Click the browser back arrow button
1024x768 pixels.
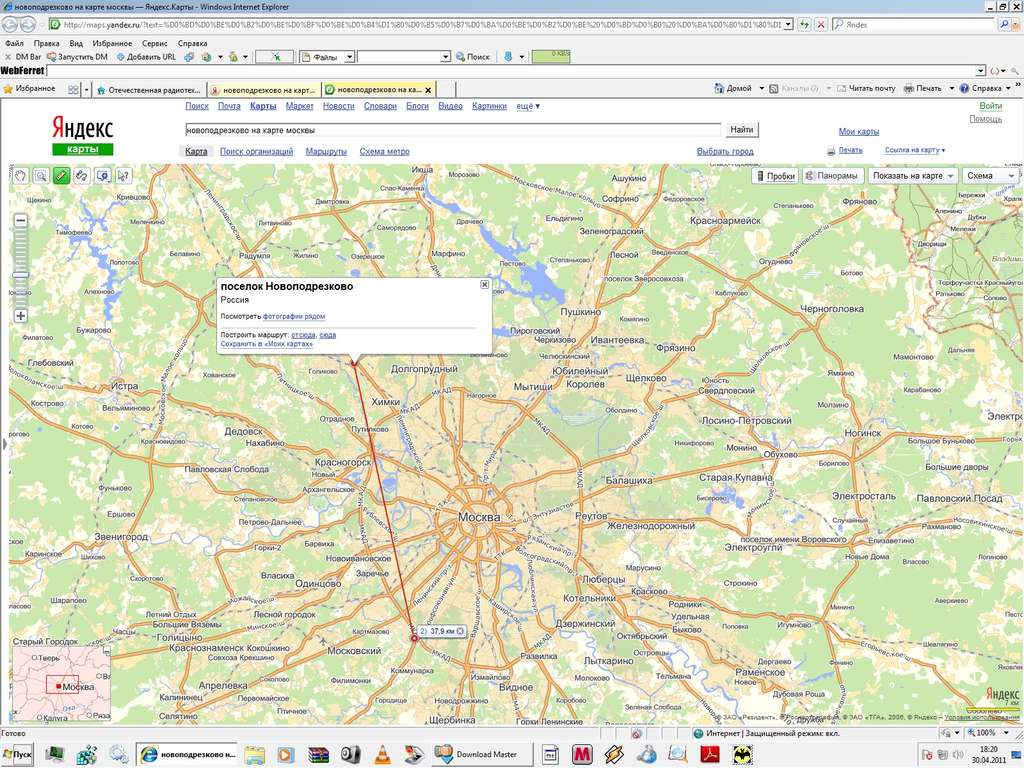click(x=9, y=24)
